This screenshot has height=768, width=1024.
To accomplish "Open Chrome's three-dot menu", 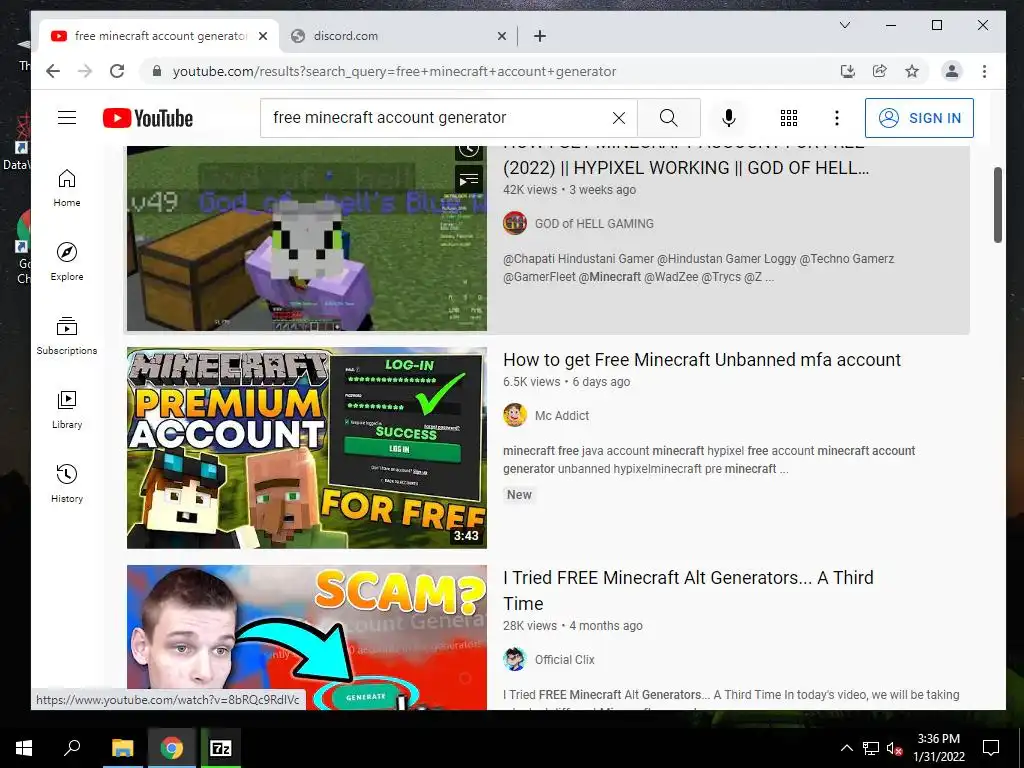I will click(984, 71).
